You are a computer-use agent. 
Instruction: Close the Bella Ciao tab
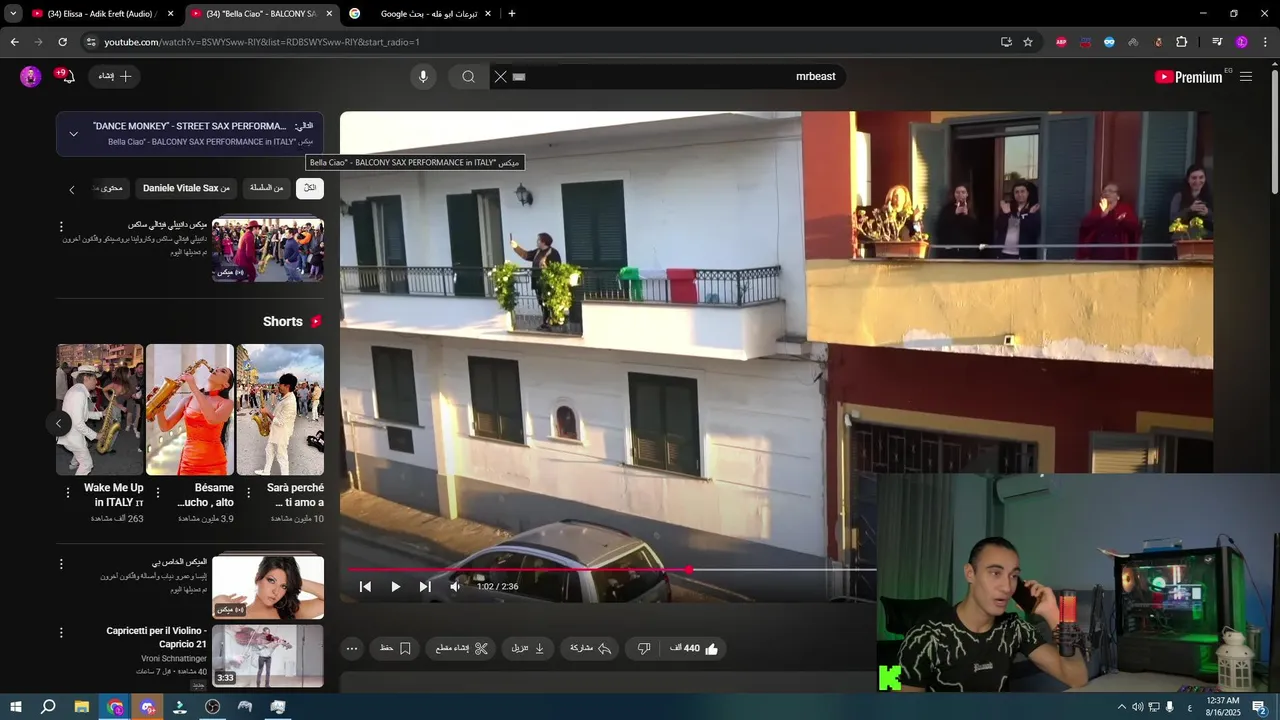(x=329, y=14)
